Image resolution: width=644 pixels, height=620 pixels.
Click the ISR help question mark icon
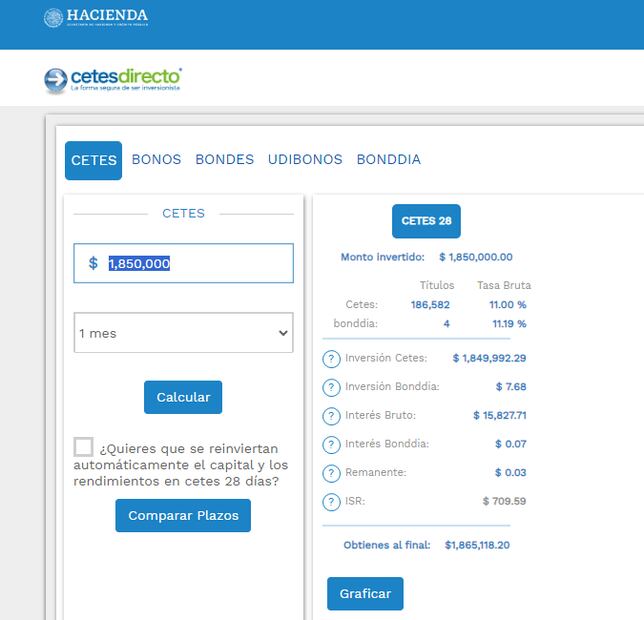(x=332, y=502)
